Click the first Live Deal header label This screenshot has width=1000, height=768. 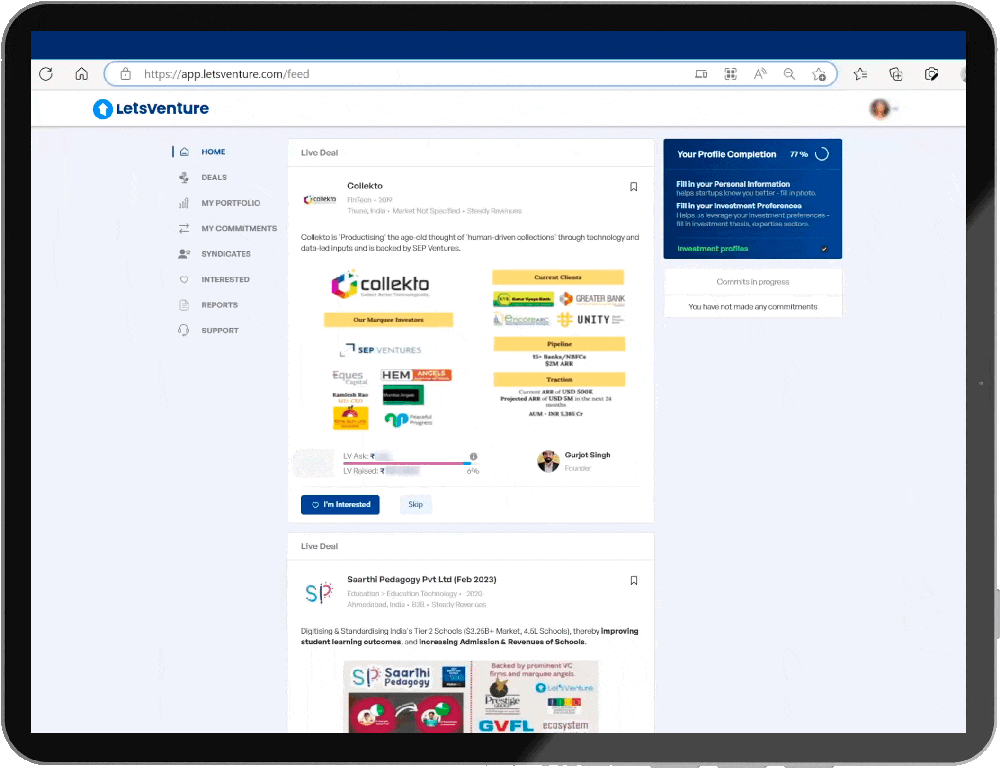[x=320, y=153]
